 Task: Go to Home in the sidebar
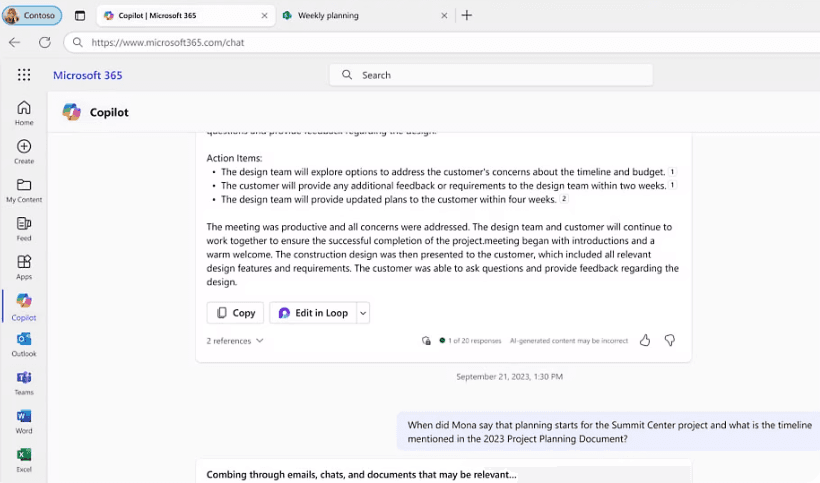(24, 112)
